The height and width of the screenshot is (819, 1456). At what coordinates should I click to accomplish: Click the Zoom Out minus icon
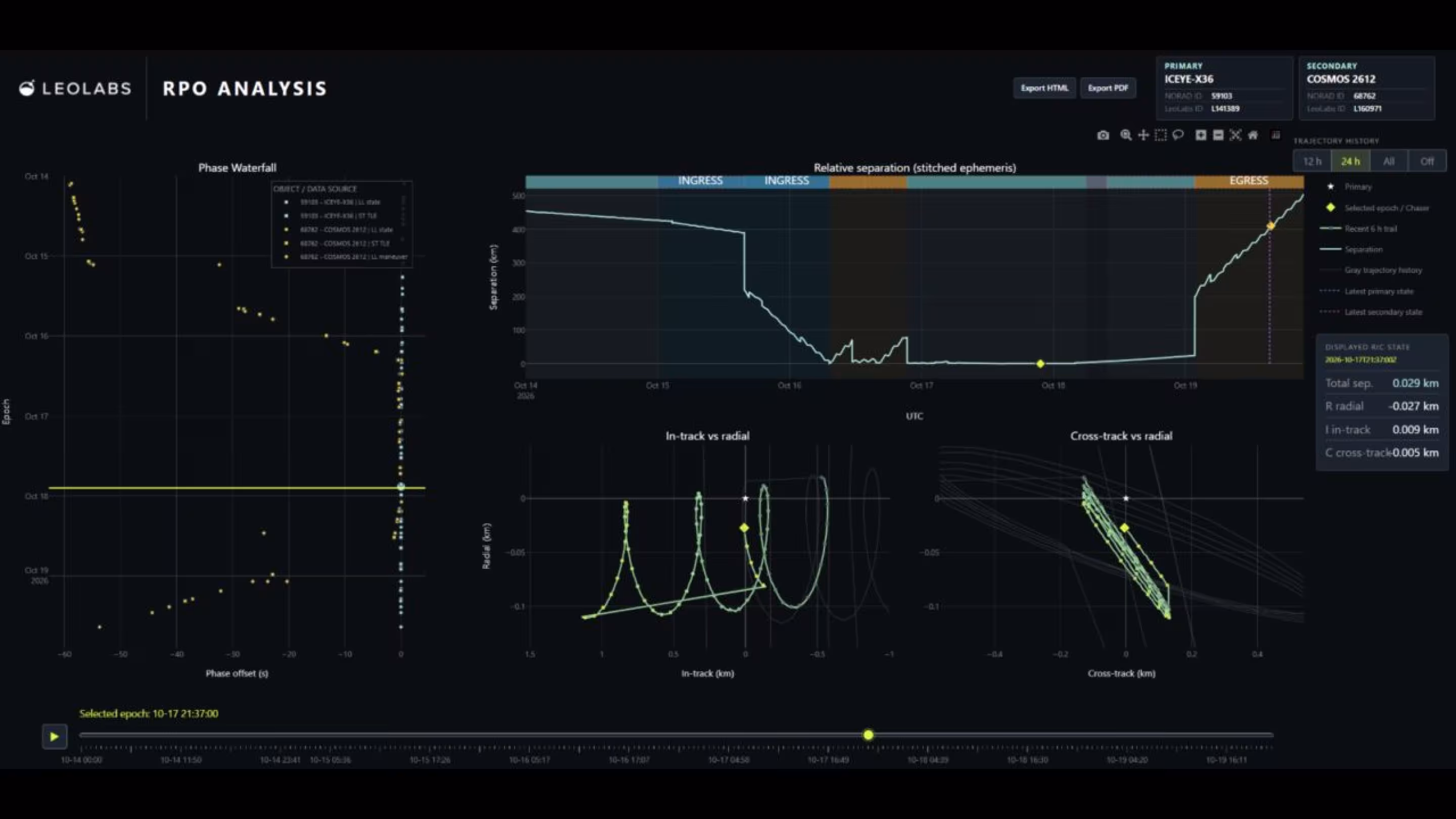[x=1218, y=135]
